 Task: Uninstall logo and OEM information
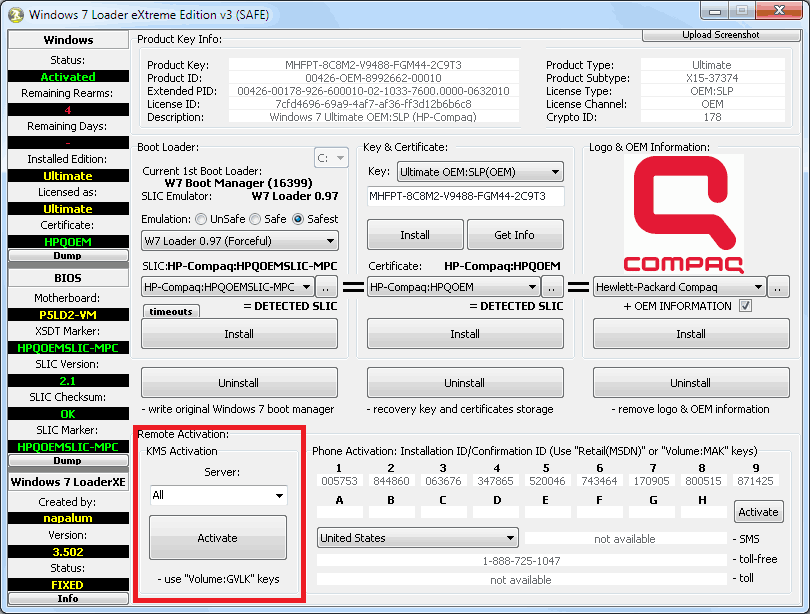coord(691,383)
